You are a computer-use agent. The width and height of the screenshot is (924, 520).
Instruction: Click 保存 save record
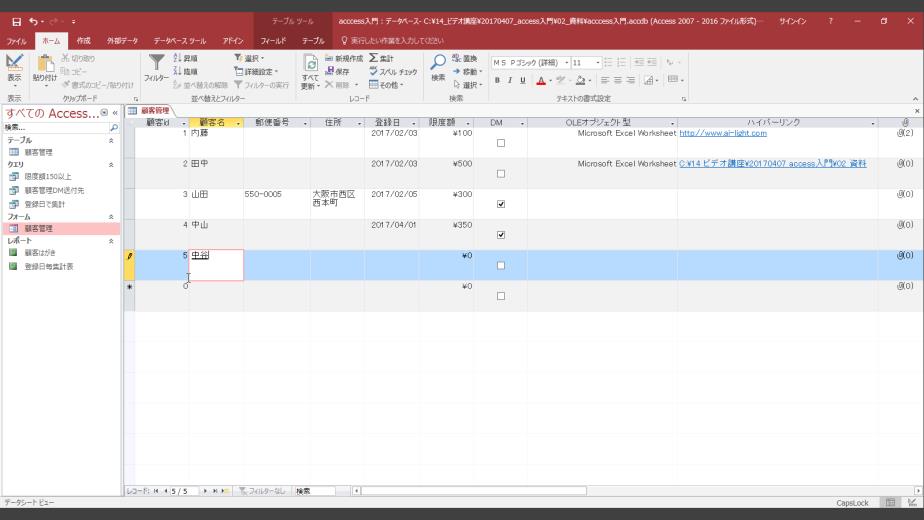point(338,71)
